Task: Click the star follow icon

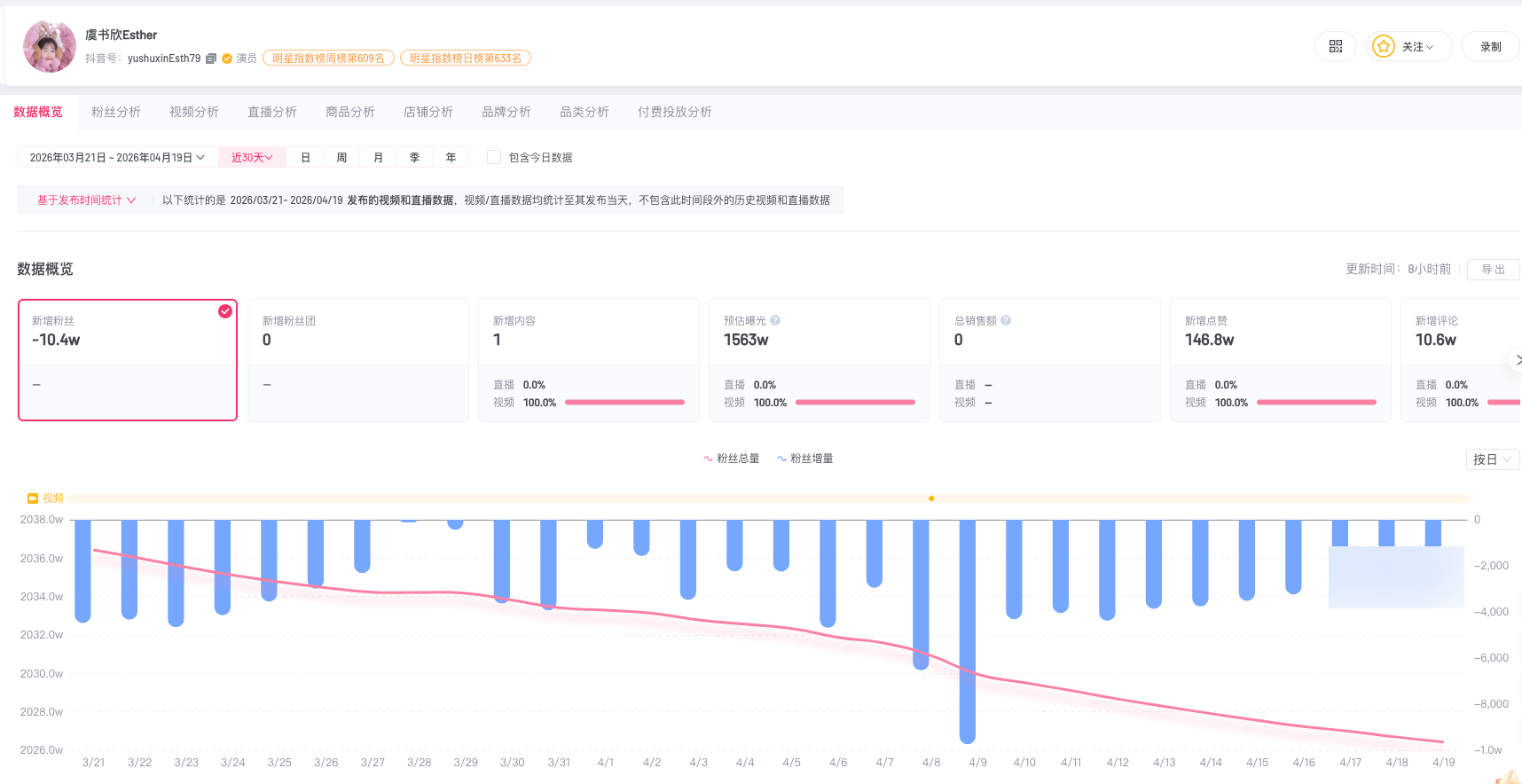Action: (1383, 47)
